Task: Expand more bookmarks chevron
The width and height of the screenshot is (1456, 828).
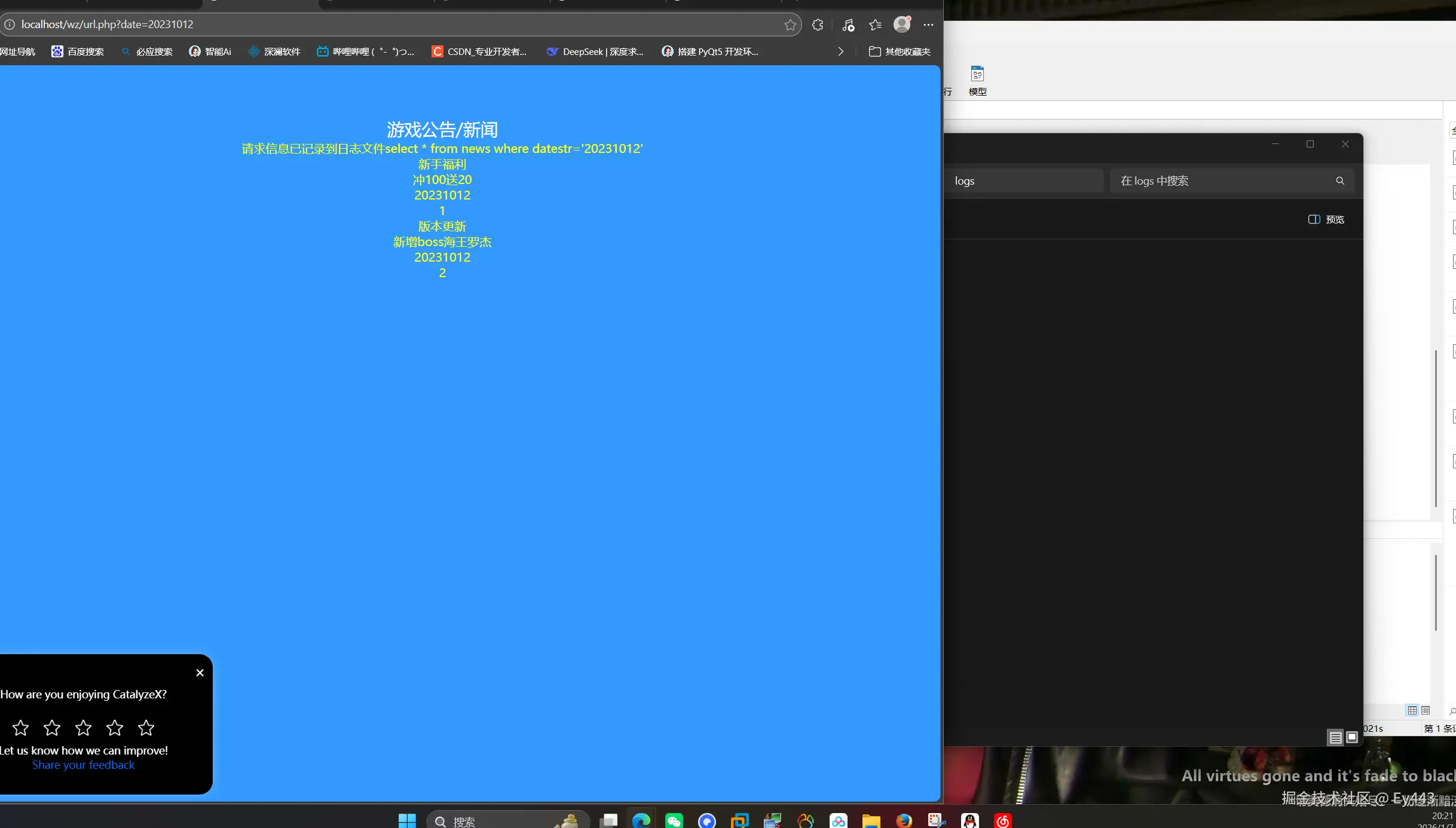Action: (x=840, y=51)
